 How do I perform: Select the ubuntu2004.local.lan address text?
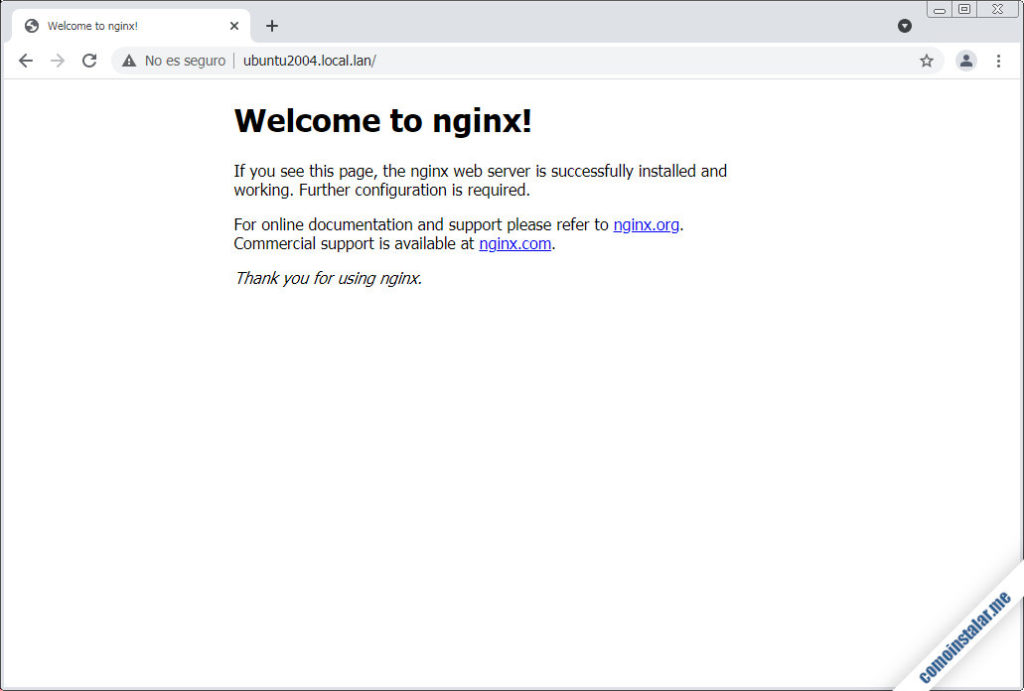click(x=310, y=60)
